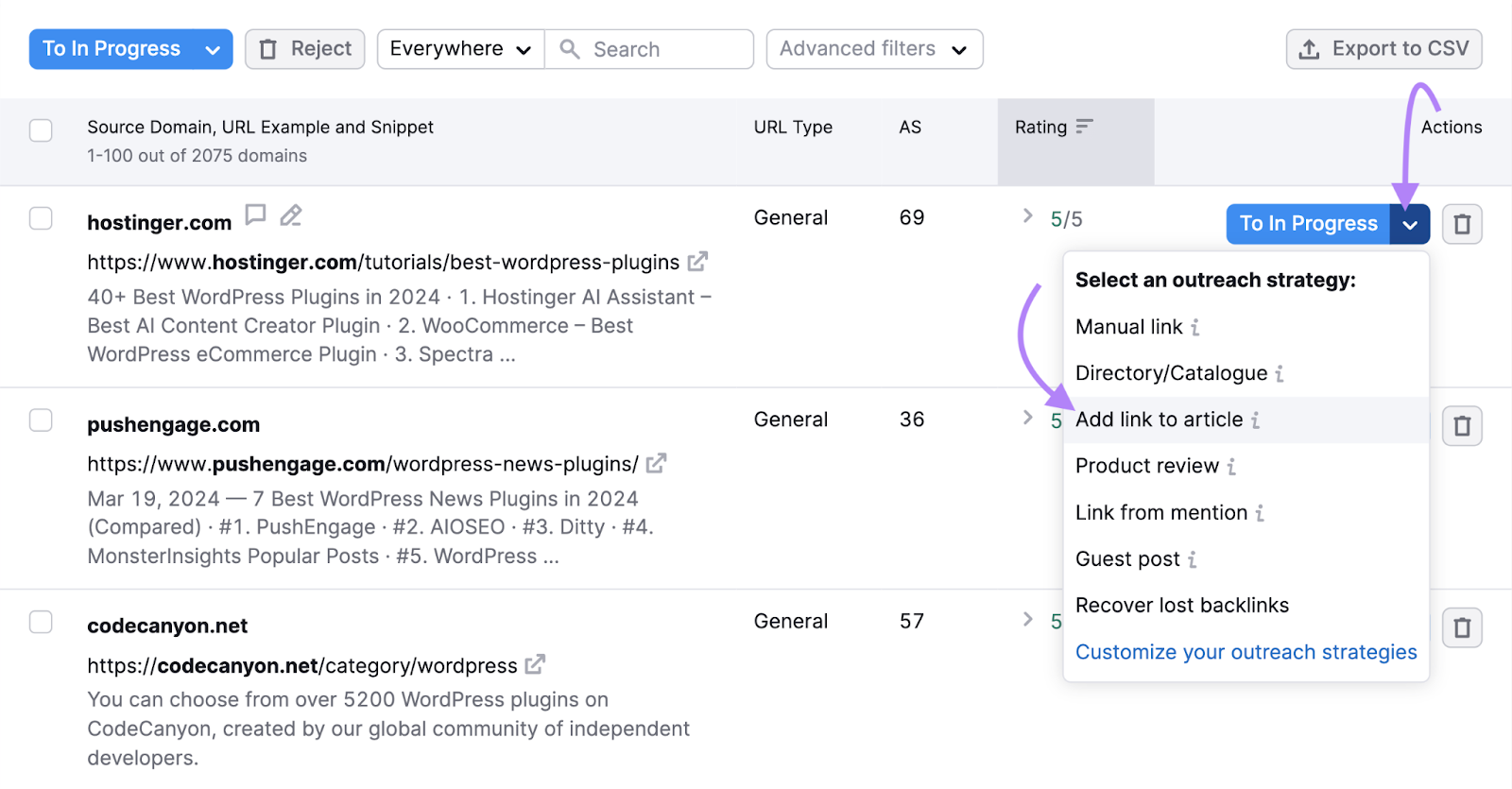Check the hostinger.com row checkbox

[x=41, y=218]
